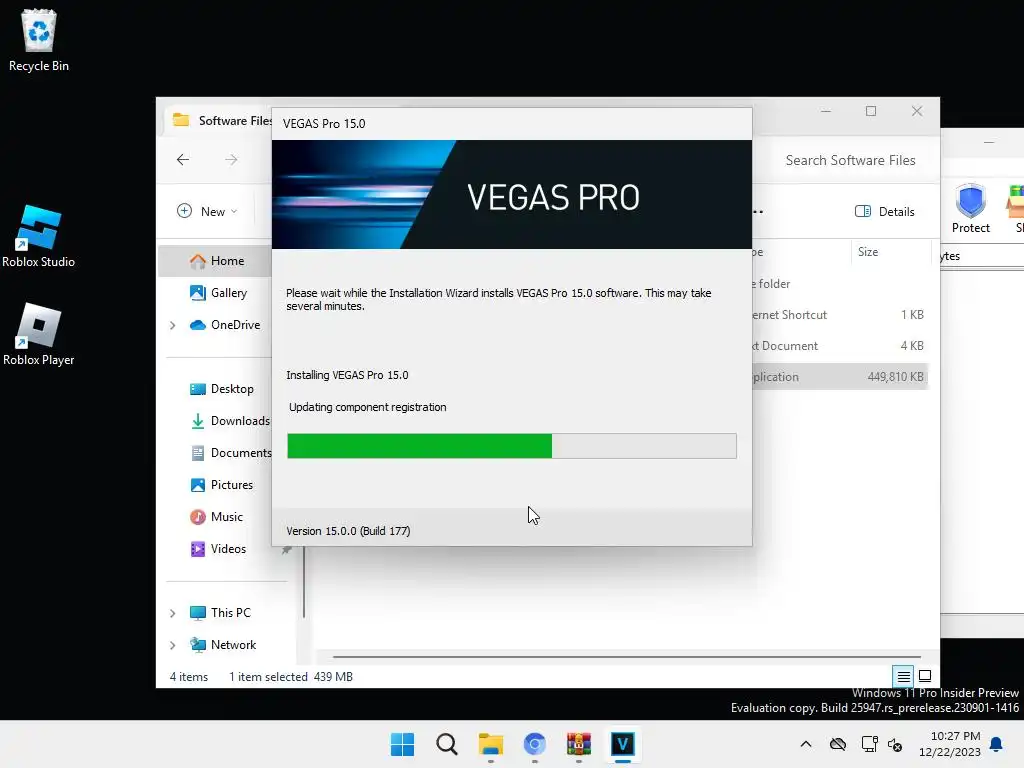Open the See more ellipsis menu
The height and width of the screenshot is (768, 1024).
click(758, 212)
